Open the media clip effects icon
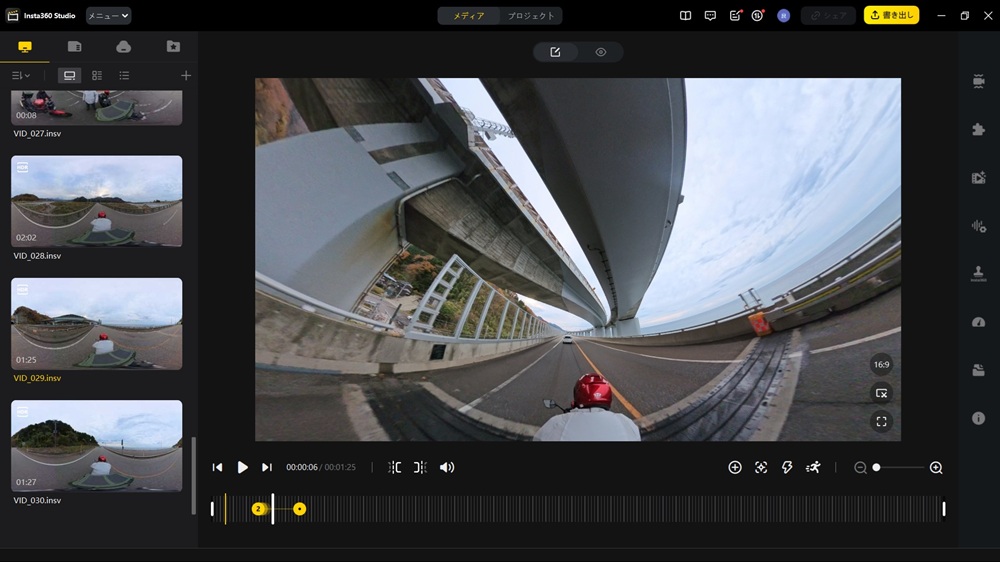Viewport: 1000px width, 562px height. click(978, 178)
